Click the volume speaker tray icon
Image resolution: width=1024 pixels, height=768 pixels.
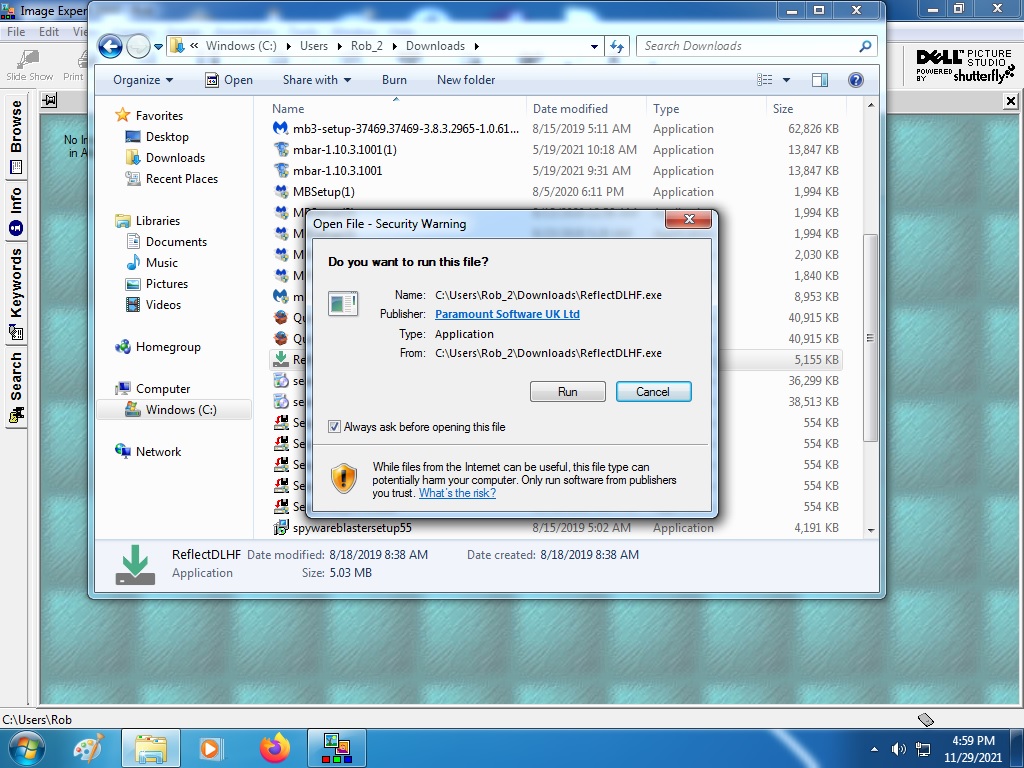899,749
